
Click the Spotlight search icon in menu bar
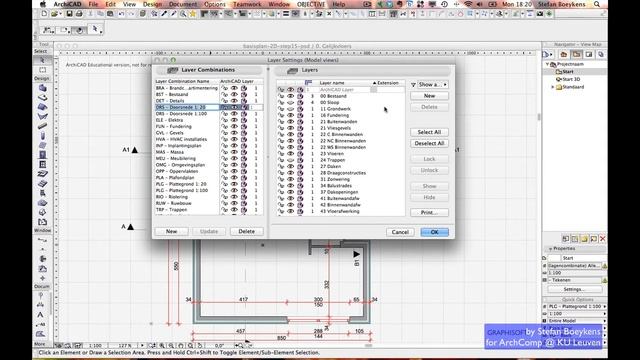click(597, 4)
